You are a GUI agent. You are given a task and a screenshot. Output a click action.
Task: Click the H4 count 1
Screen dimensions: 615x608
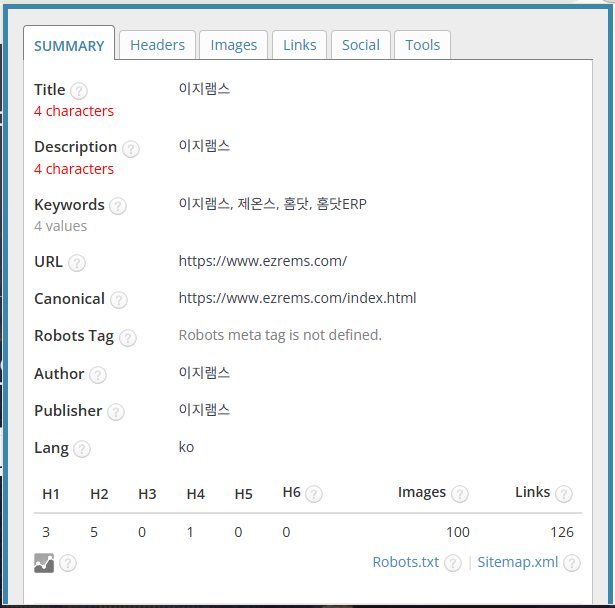190,532
